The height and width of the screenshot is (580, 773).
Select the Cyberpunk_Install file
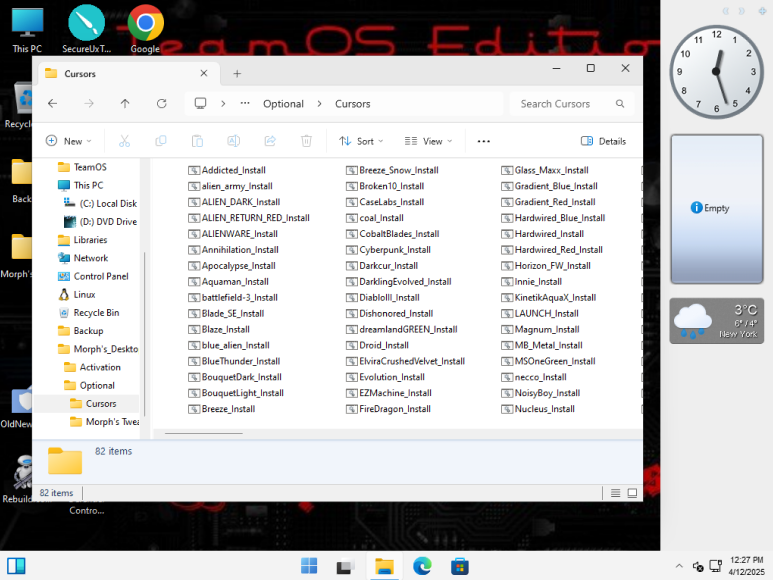click(x=388, y=250)
